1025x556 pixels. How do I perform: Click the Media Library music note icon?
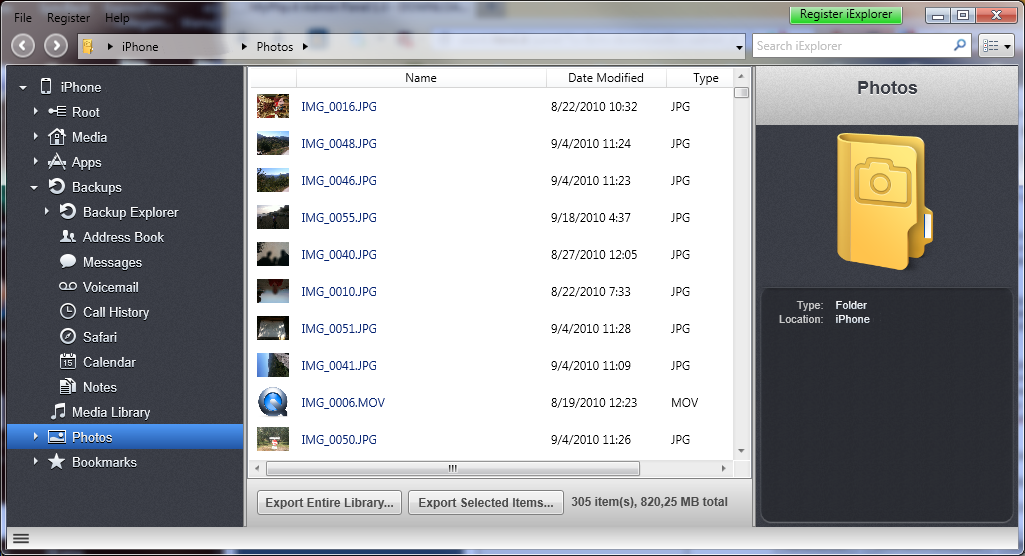click(x=58, y=411)
